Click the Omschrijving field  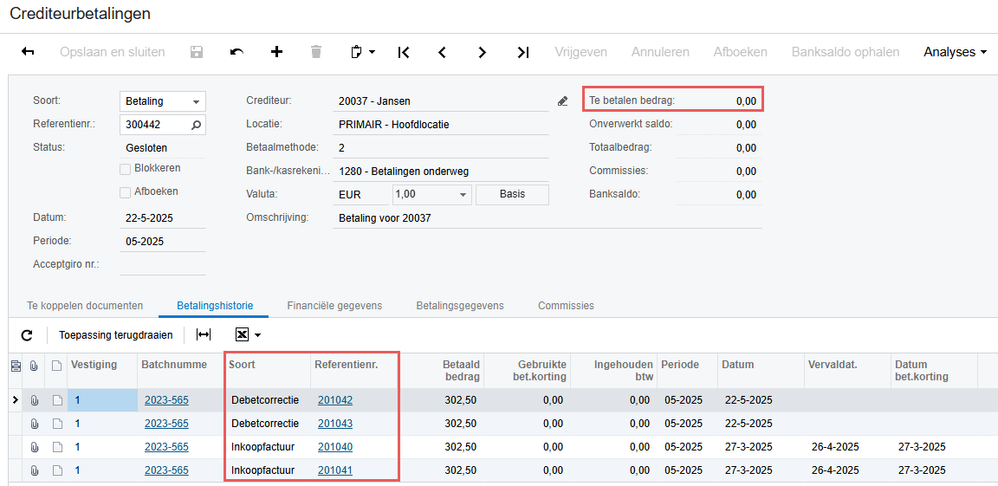pos(547,218)
